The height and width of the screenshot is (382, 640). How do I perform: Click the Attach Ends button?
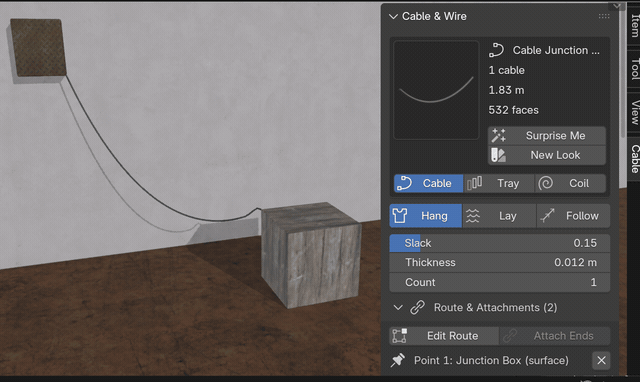[x=555, y=336]
